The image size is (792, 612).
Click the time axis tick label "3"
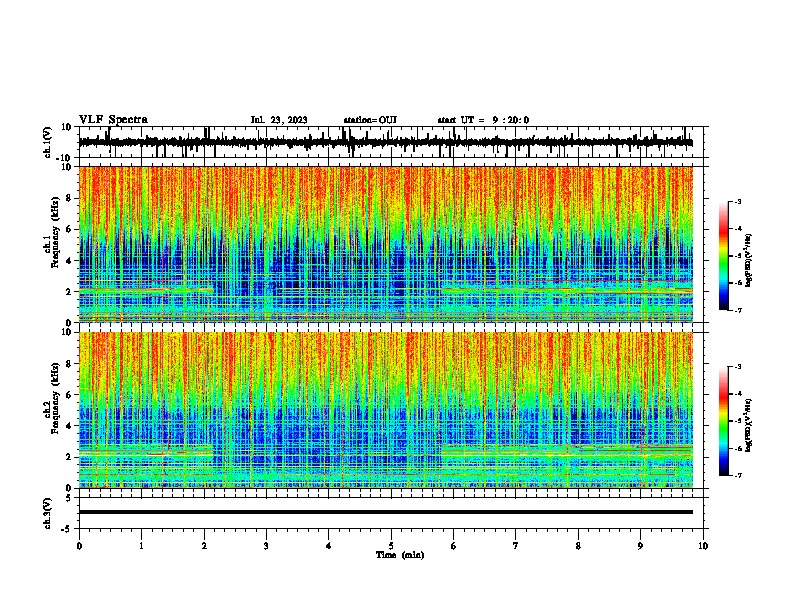click(x=266, y=546)
